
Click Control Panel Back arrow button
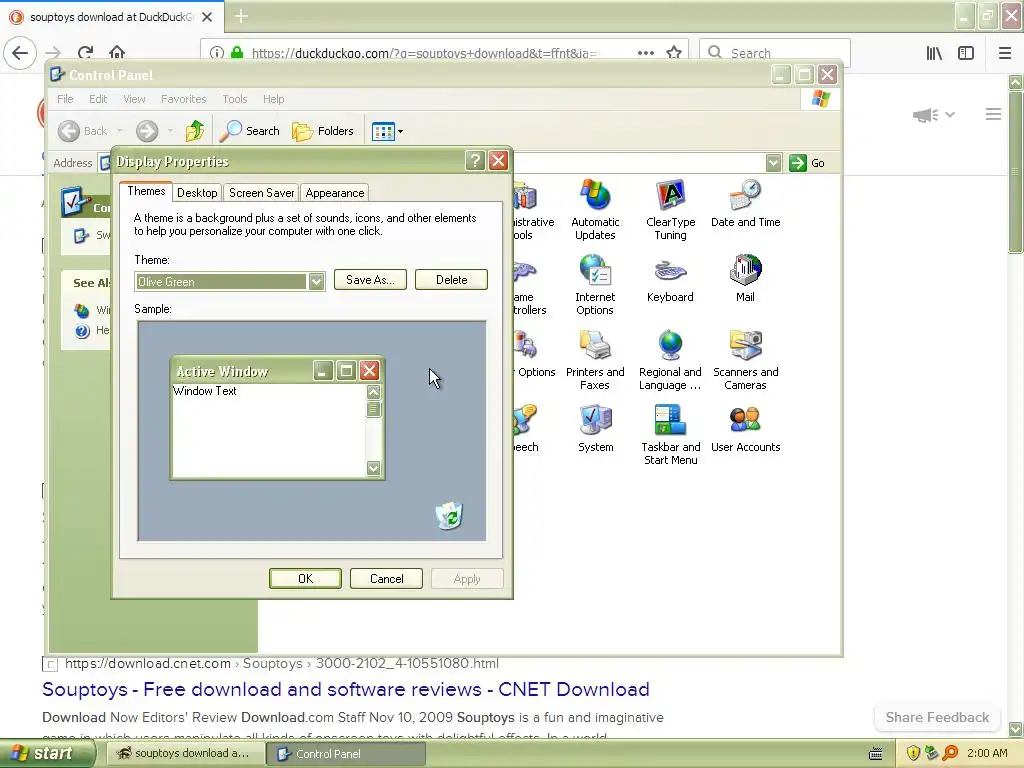pos(82,131)
